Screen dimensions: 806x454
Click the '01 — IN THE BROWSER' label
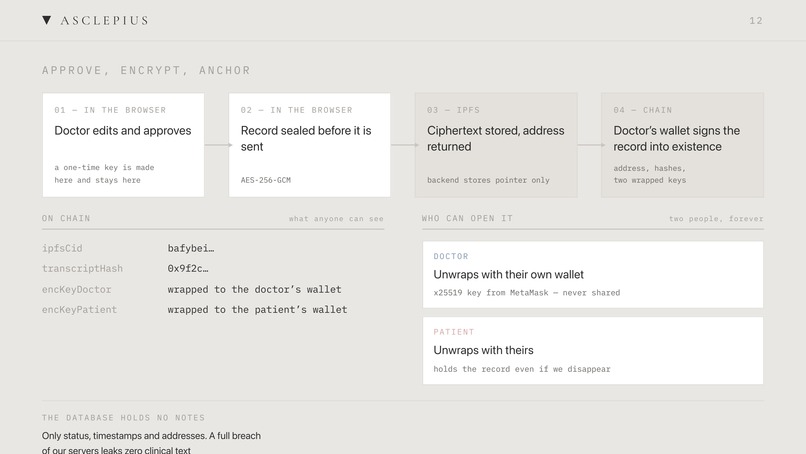click(110, 110)
